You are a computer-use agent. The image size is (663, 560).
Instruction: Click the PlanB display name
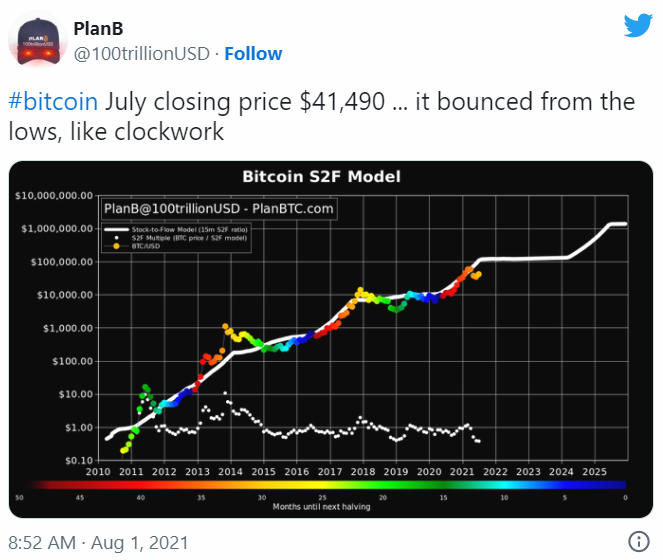(x=97, y=28)
